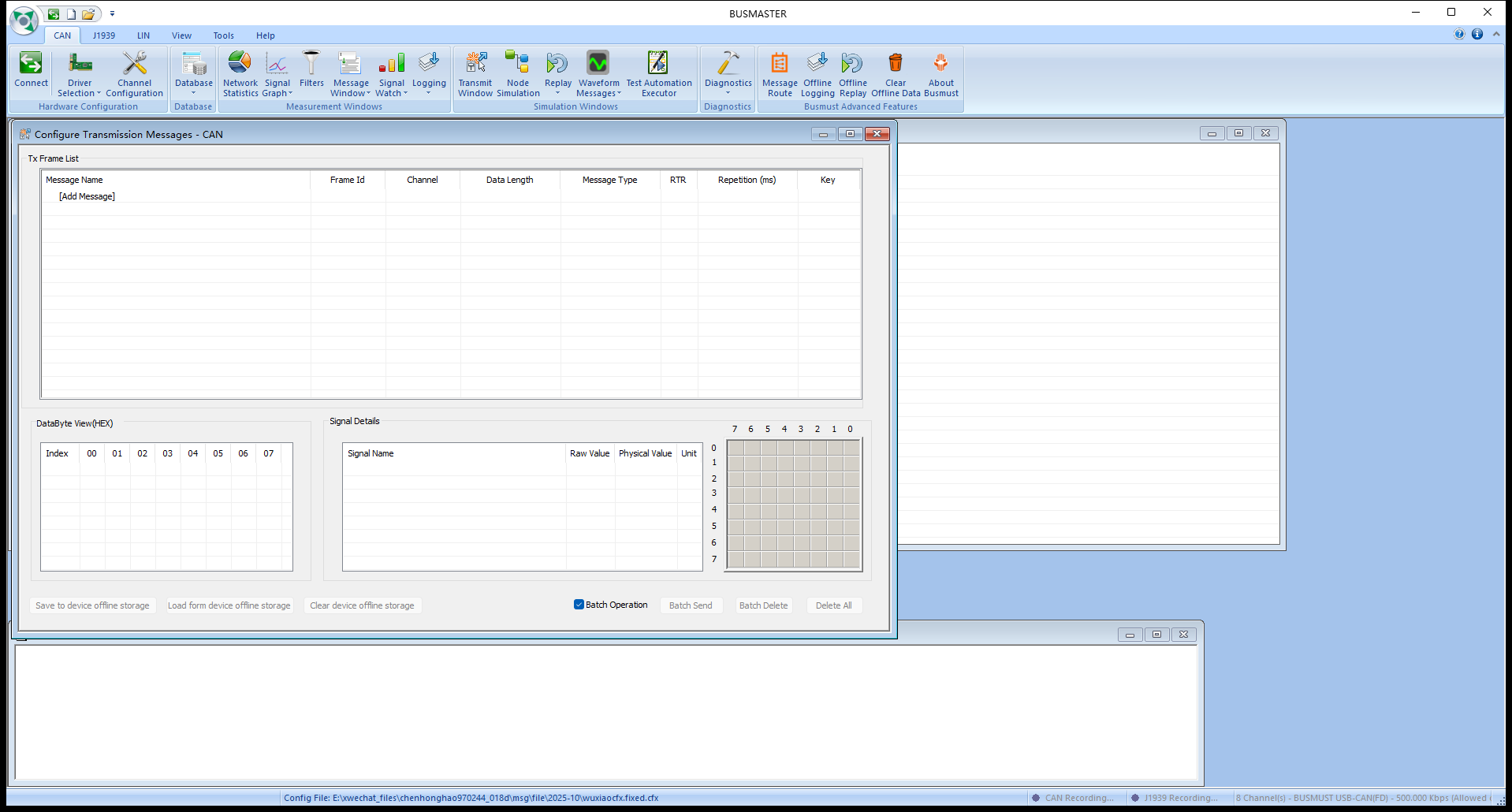Open the Message Window tool
The width and height of the screenshot is (1512, 812).
click(x=351, y=73)
